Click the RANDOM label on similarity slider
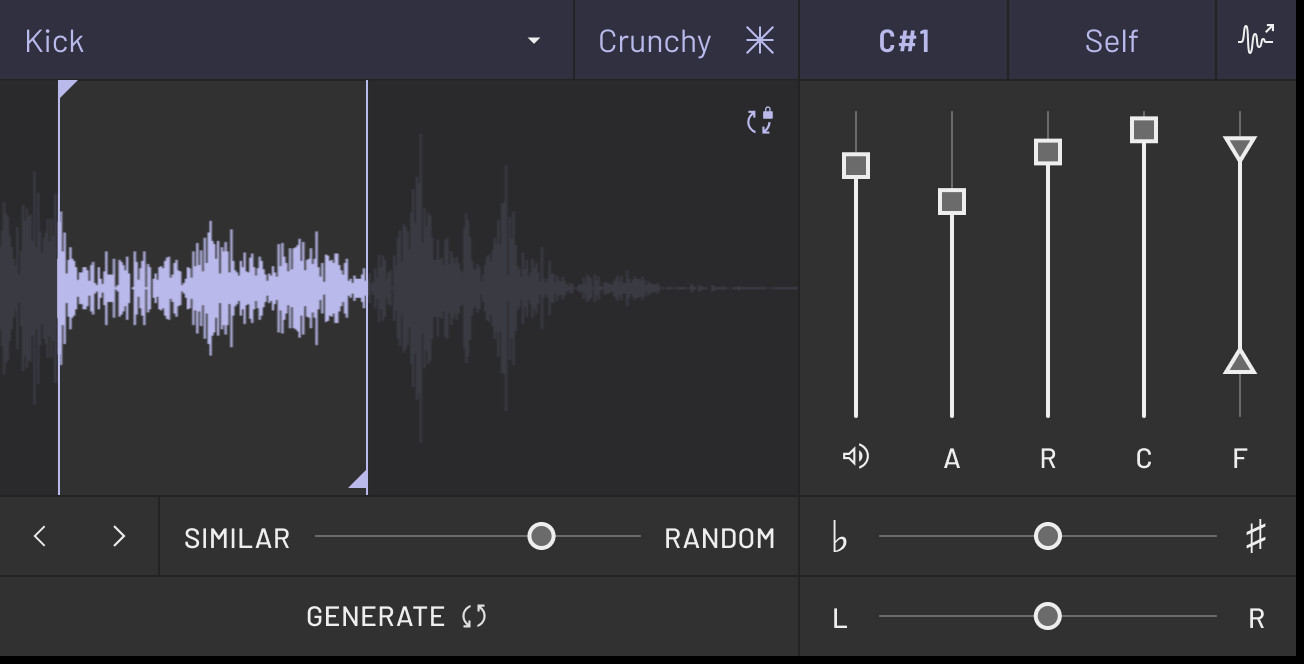The width and height of the screenshot is (1304, 664). coord(719,538)
